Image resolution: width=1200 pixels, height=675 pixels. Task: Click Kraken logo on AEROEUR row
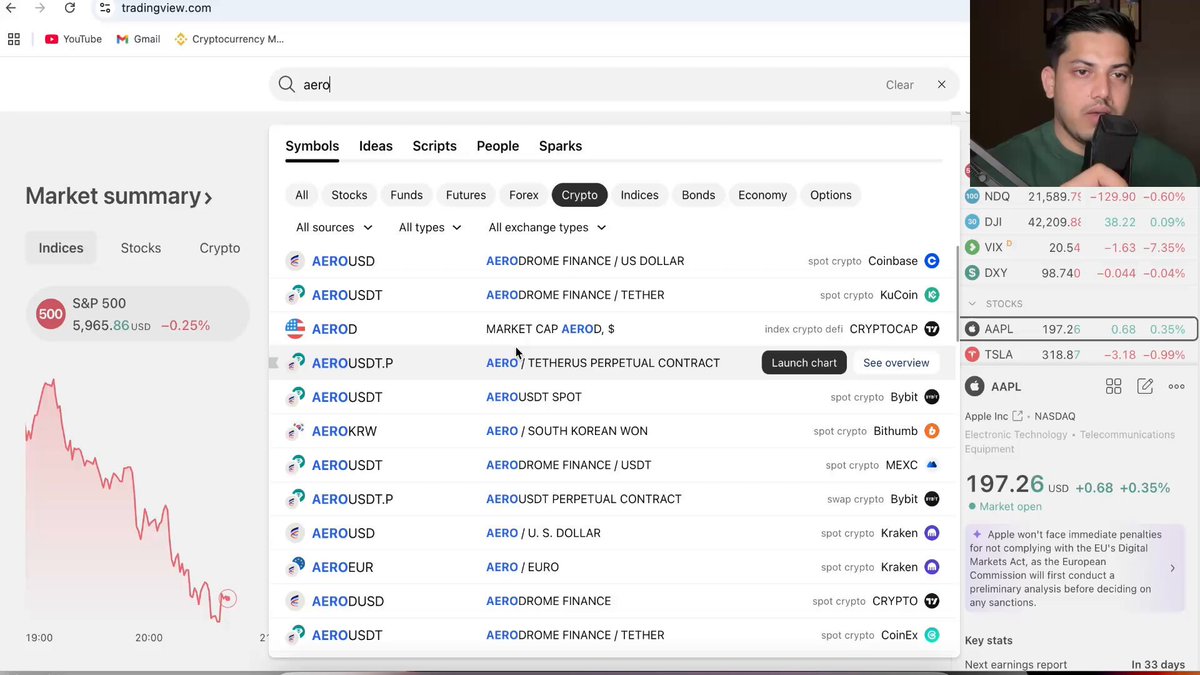point(932,567)
